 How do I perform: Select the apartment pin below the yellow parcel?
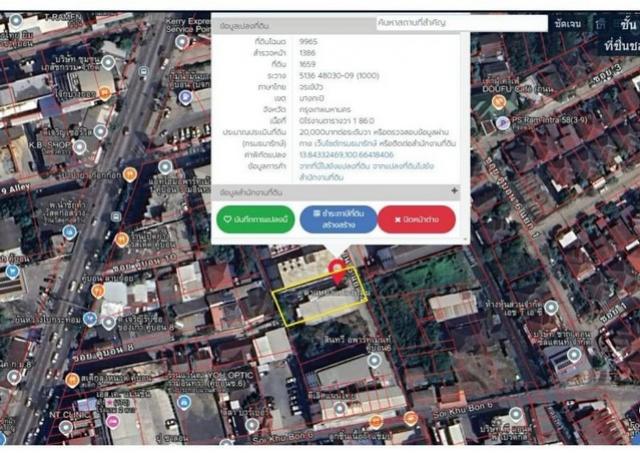(374, 361)
